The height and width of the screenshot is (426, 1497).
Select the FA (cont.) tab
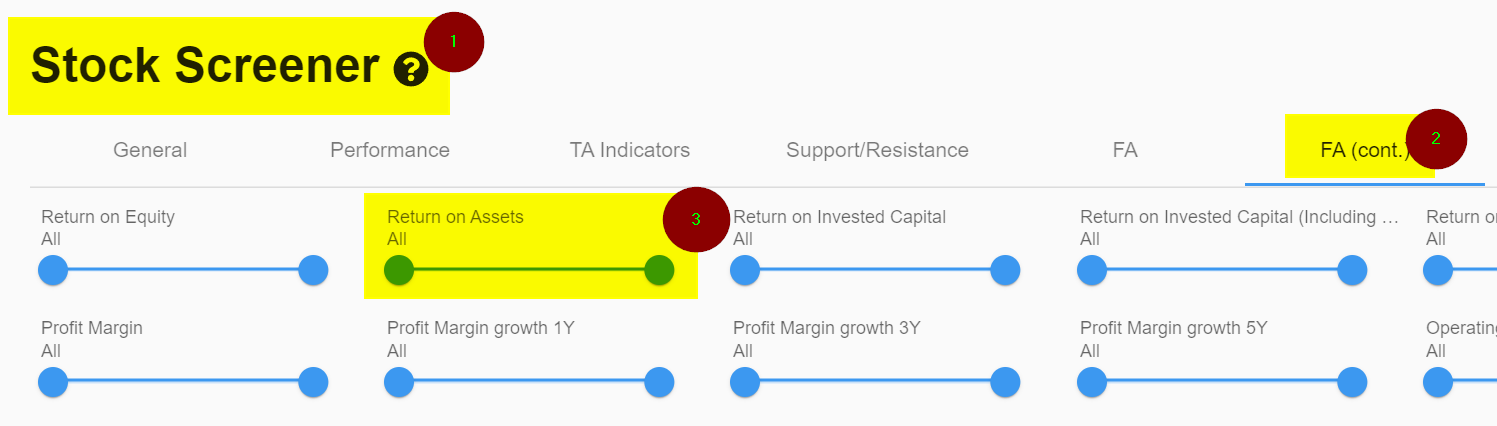point(1365,150)
